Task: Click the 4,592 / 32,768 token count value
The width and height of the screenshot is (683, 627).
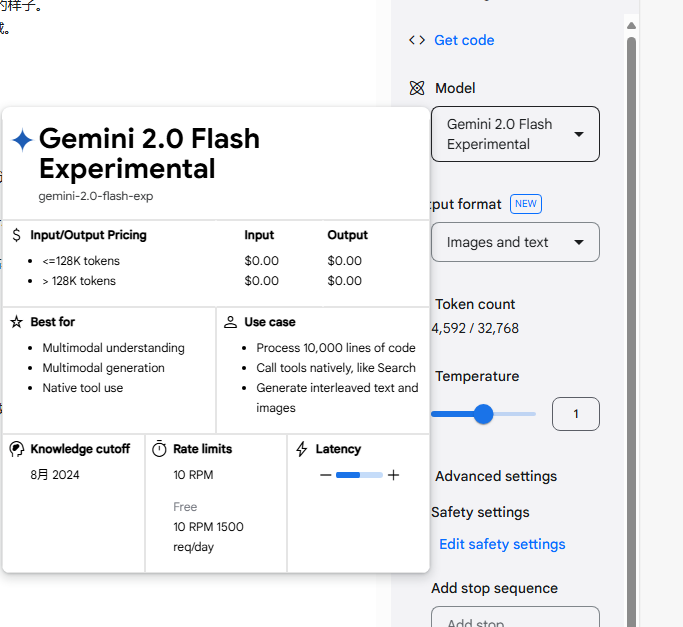Action: tap(475, 328)
